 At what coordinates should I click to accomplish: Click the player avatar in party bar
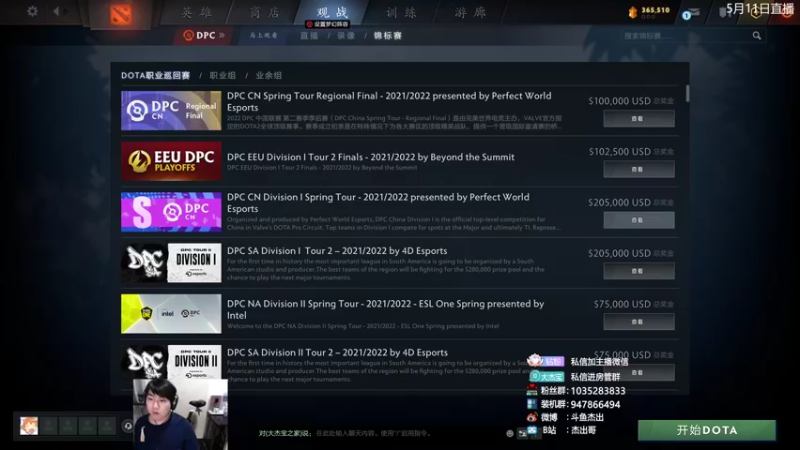29,426
